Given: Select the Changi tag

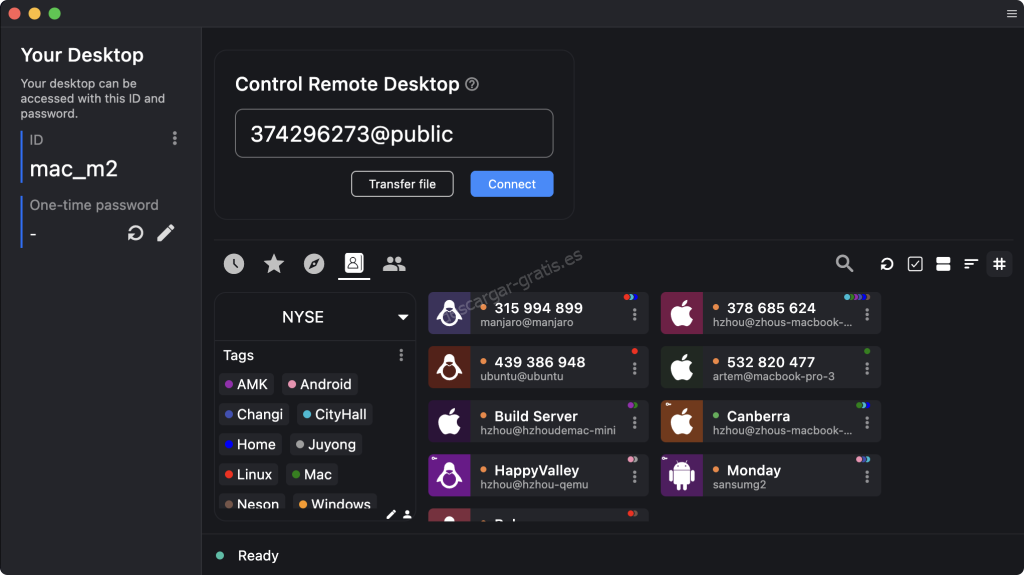Looking at the screenshot, I should point(253,414).
